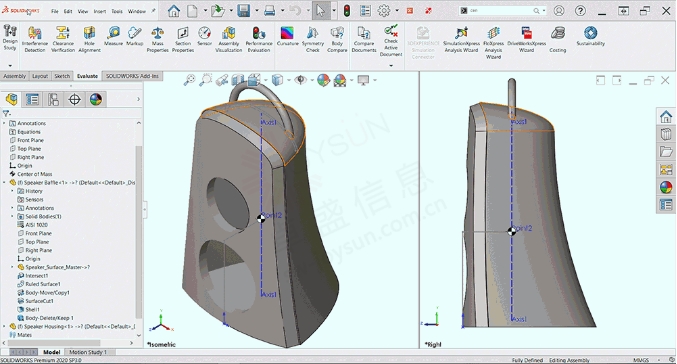
Task: Open the File menu
Action: pyautogui.click(x=54, y=11)
